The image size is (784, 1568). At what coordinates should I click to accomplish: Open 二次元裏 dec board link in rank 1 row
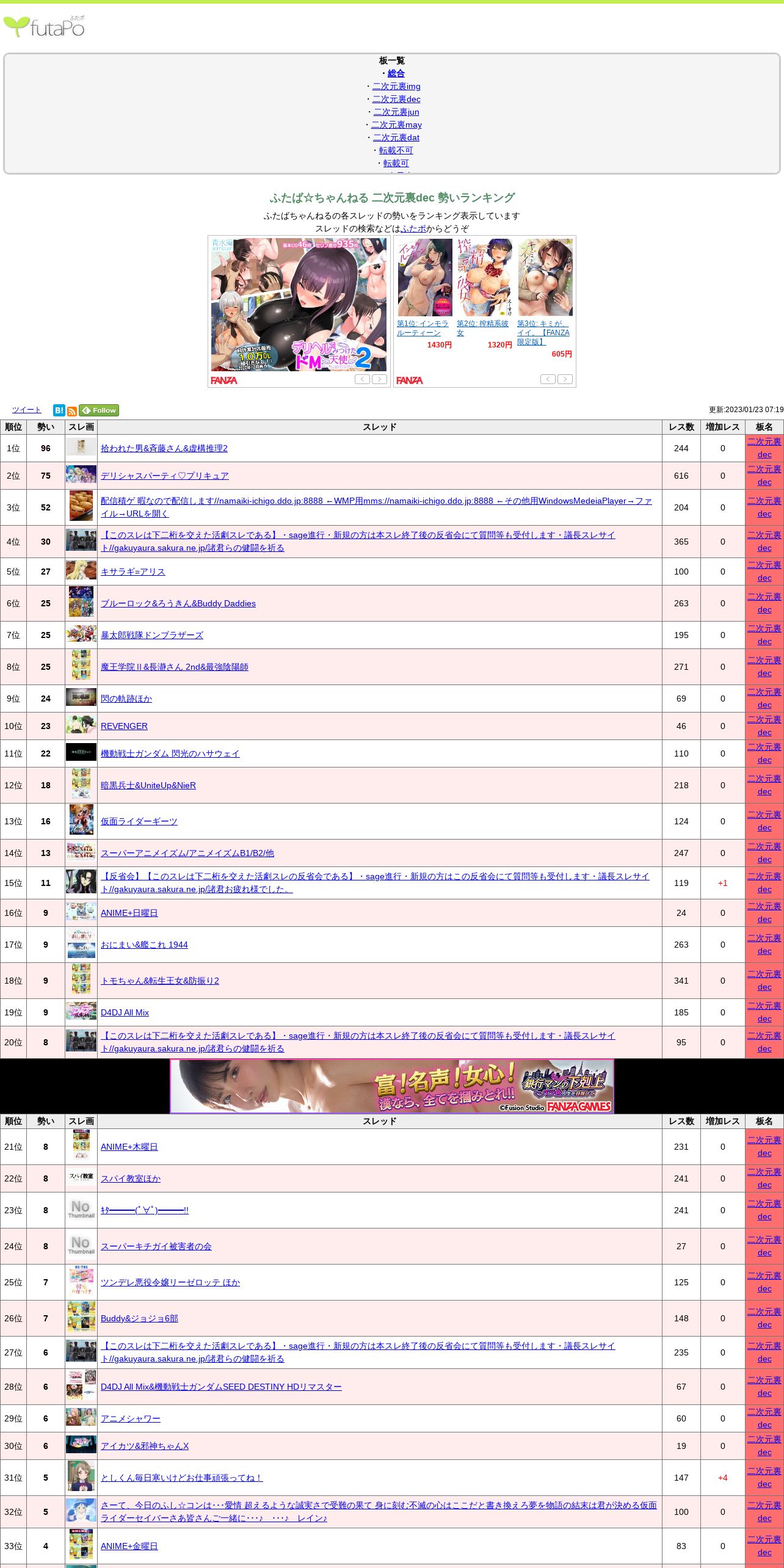pos(764,448)
